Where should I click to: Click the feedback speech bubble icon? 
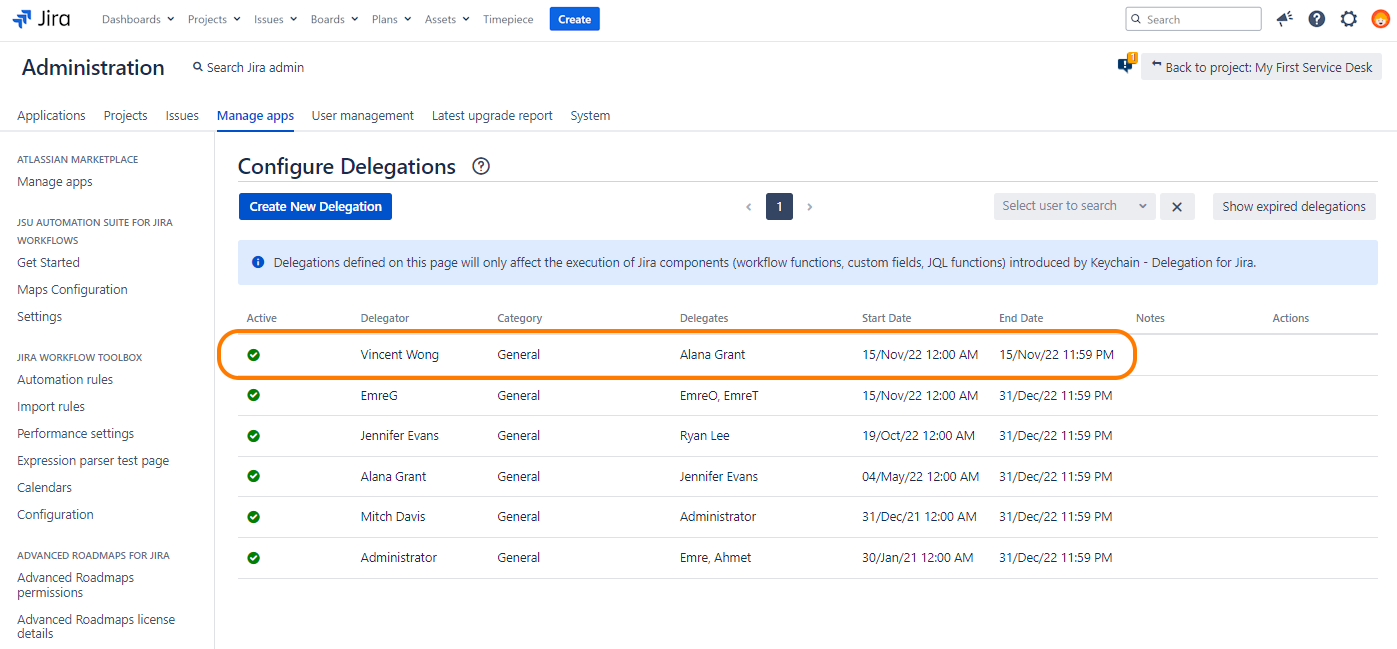[x=1126, y=66]
